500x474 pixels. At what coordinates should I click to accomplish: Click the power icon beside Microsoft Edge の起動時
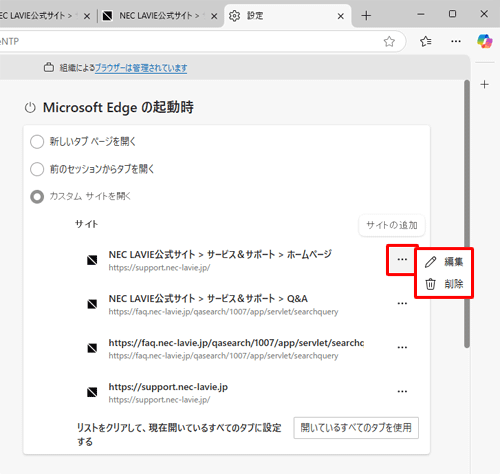(30, 108)
